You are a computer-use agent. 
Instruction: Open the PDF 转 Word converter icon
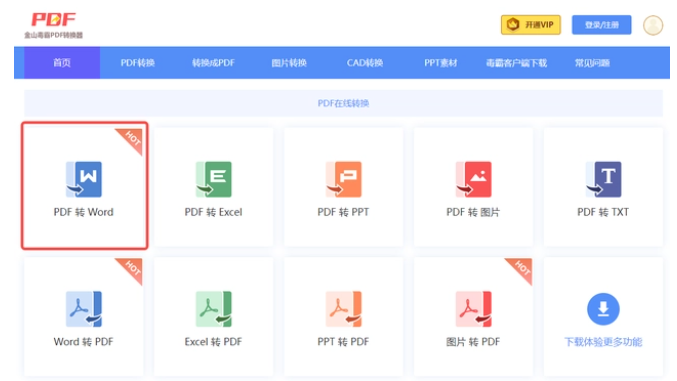click(84, 179)
